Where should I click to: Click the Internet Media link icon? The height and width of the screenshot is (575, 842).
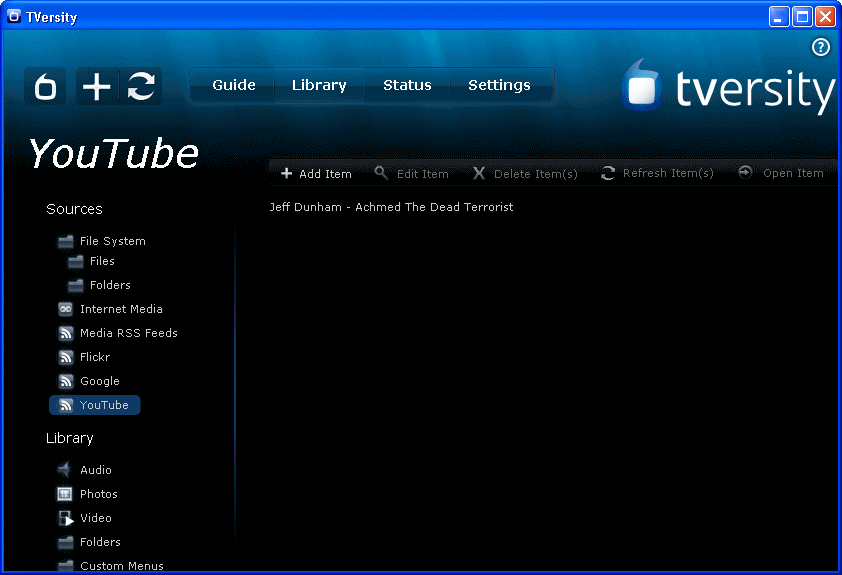(66, 309)
